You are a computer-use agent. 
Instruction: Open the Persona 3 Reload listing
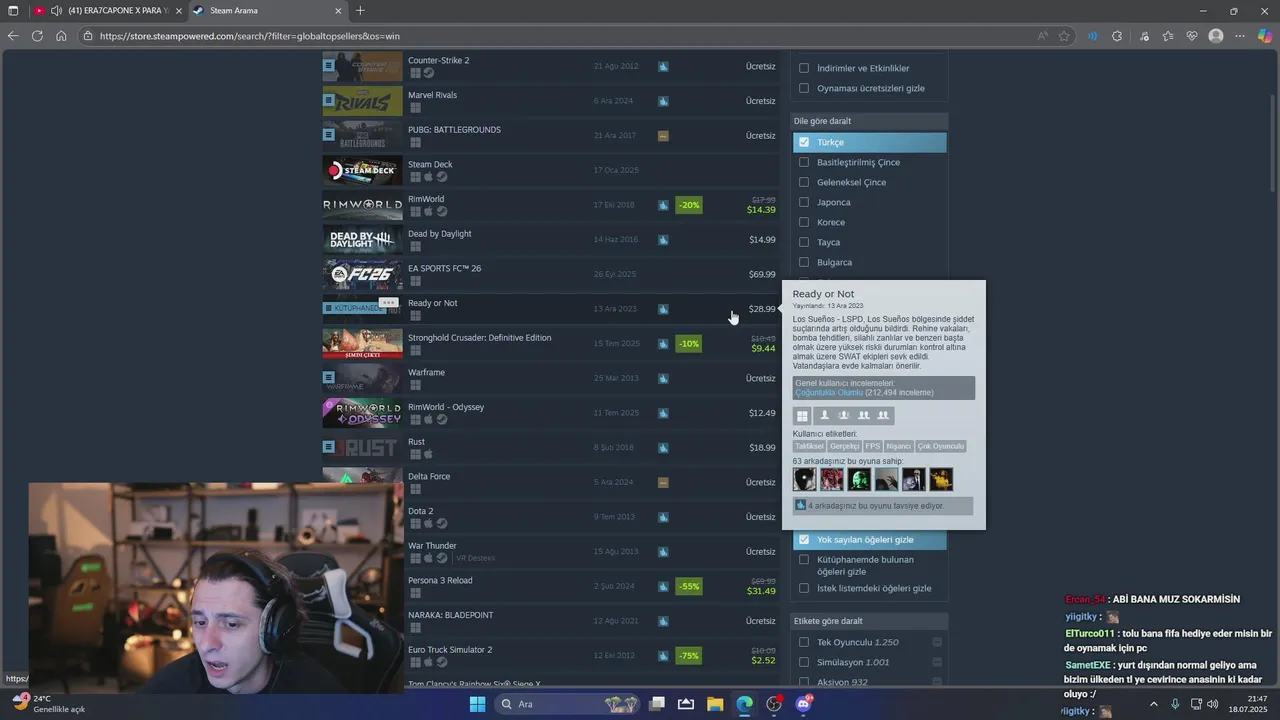pos(549,586)
